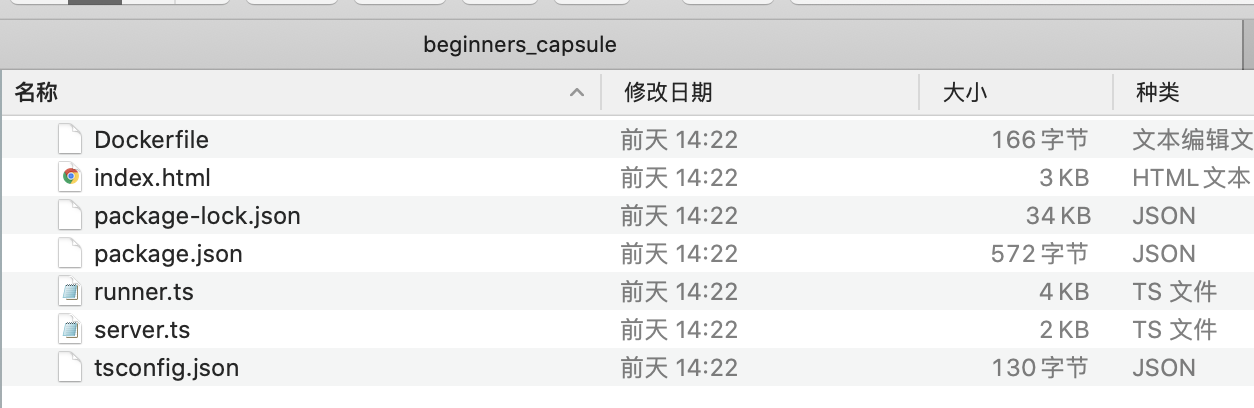Click the server.ts modified date cell
The height and width of the screenshot is (408, 1254).
(679, 329)
